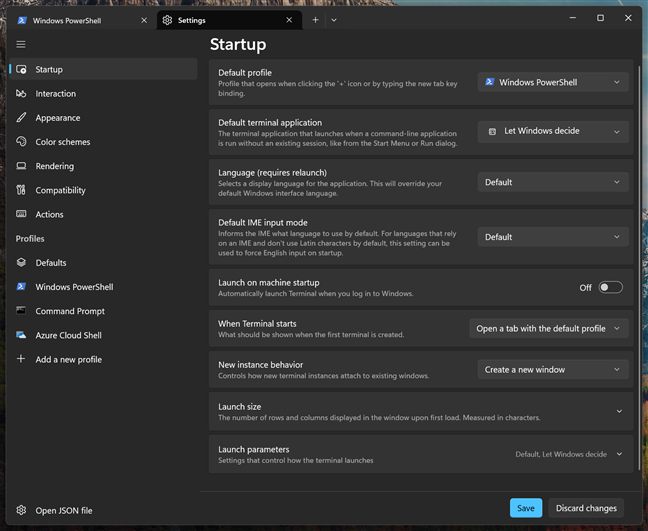Click the Startup page heading
The height and width of the screenshot is (531, 648).
tap(238, 44)
